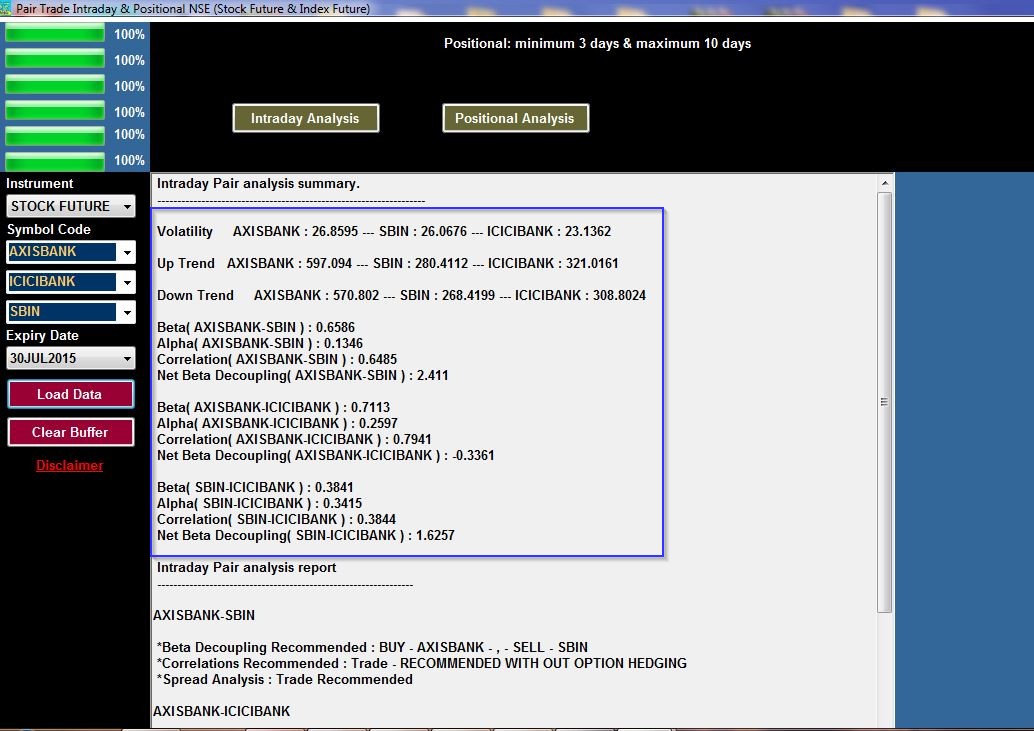The height and width of the screenshot is (731, 1034).
Task: Open the Intraday Analysis view
Action: pyautogui.click(x=305, y=118)
